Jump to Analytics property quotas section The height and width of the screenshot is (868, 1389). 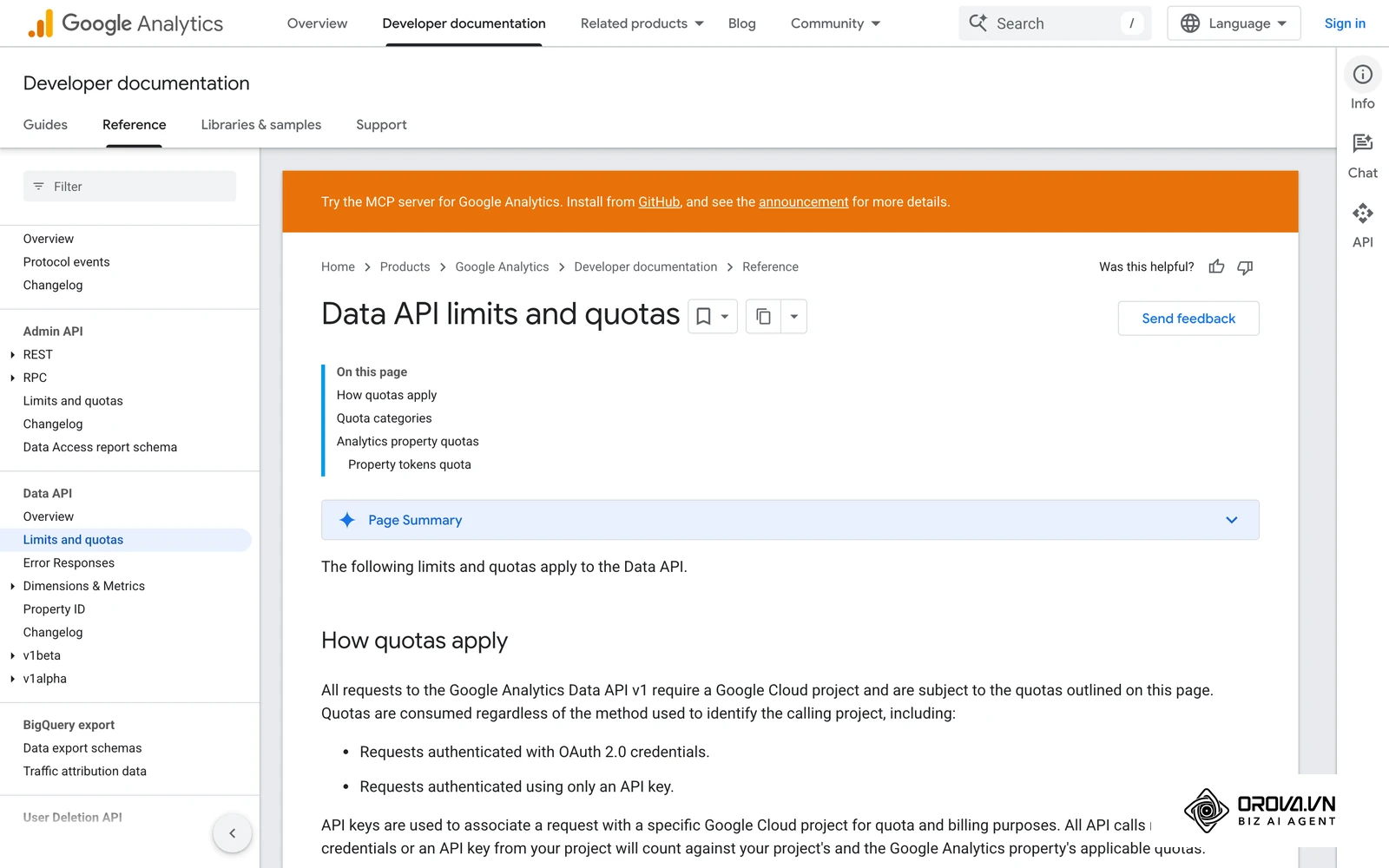pyautogui.click(x=407, y=441)
